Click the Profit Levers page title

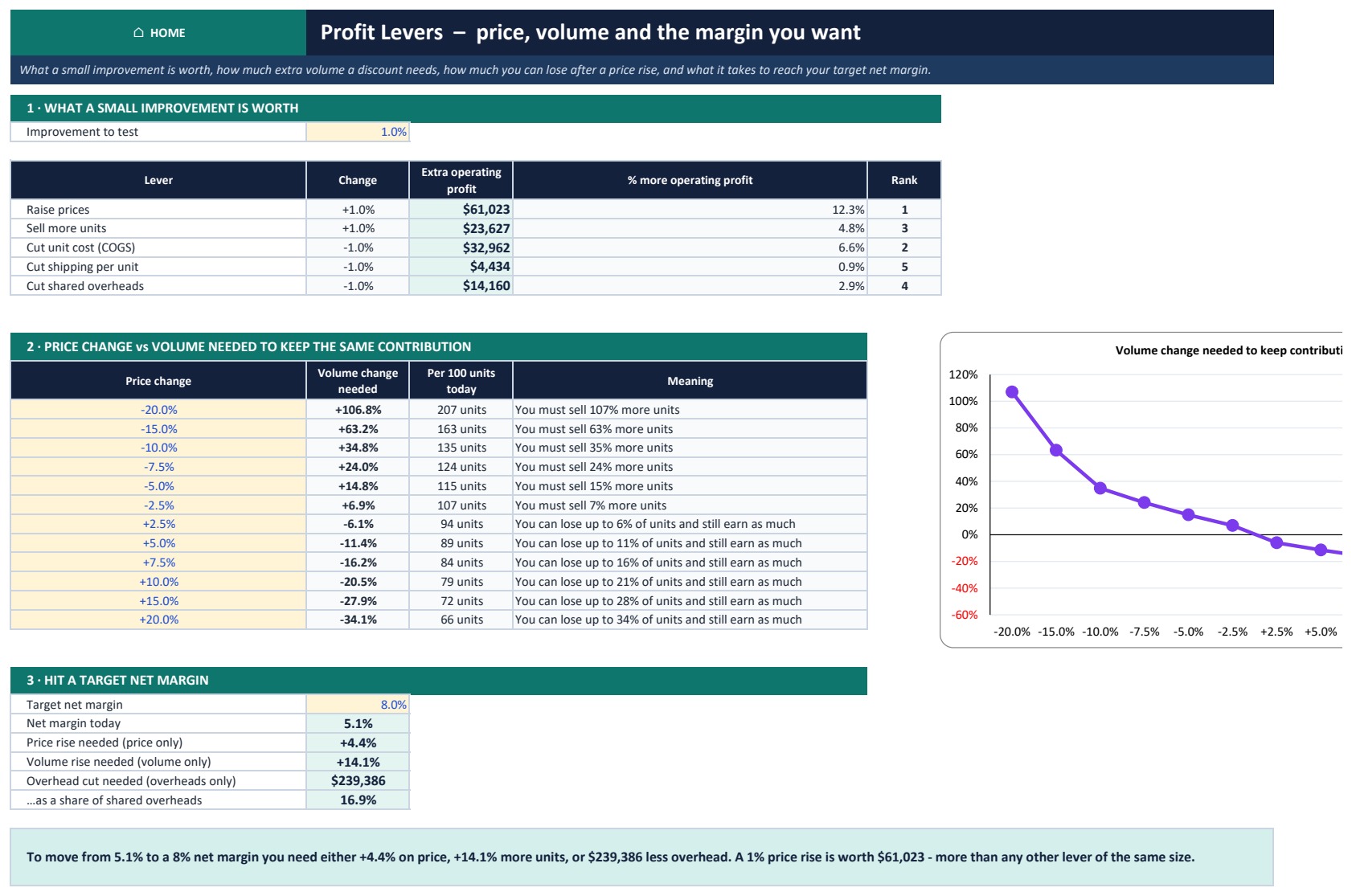pyautogui.click(x=590, y=33)
